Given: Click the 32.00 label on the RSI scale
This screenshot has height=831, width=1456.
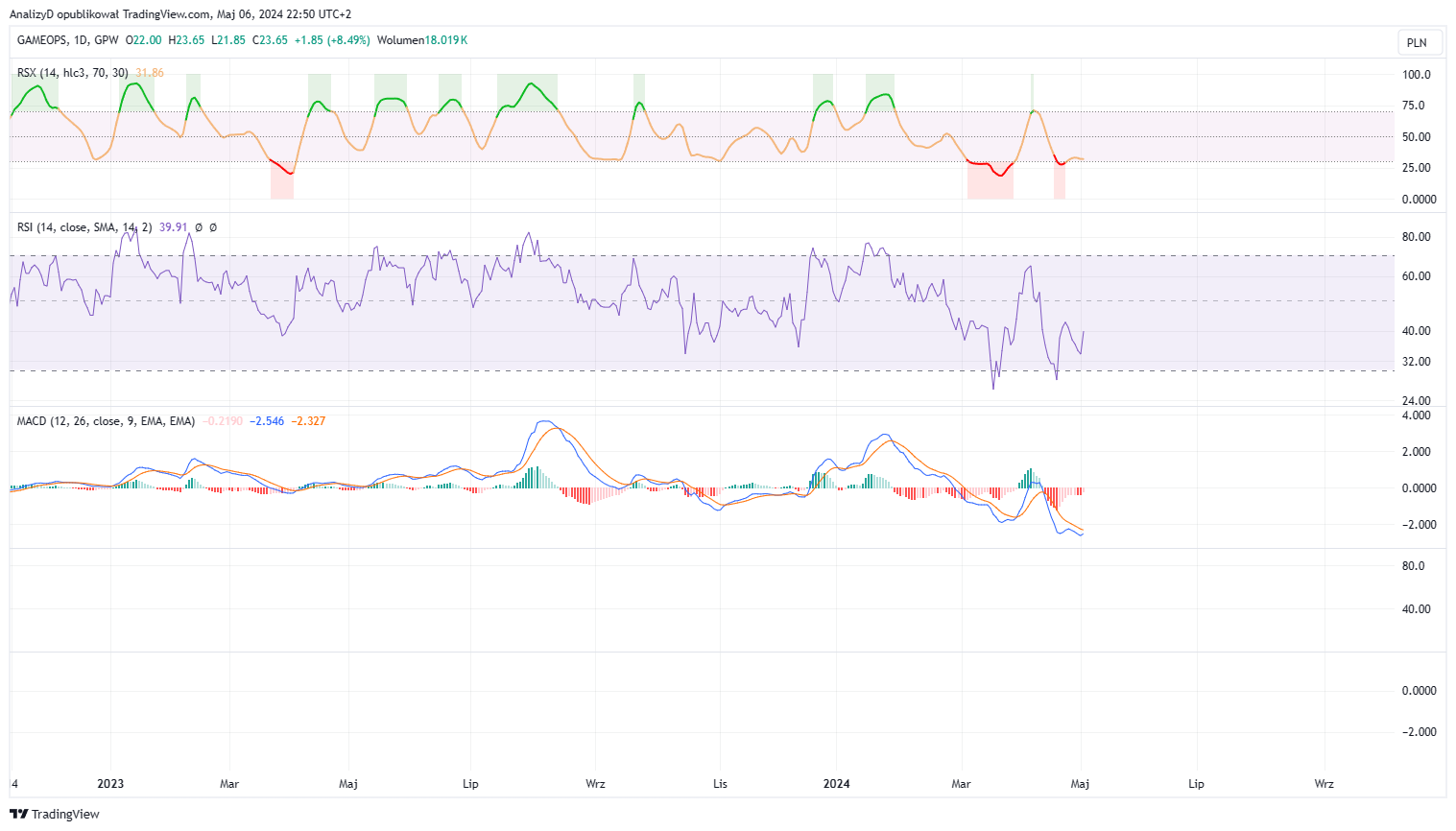Looking at the screenshot, I should (1417, 362).
